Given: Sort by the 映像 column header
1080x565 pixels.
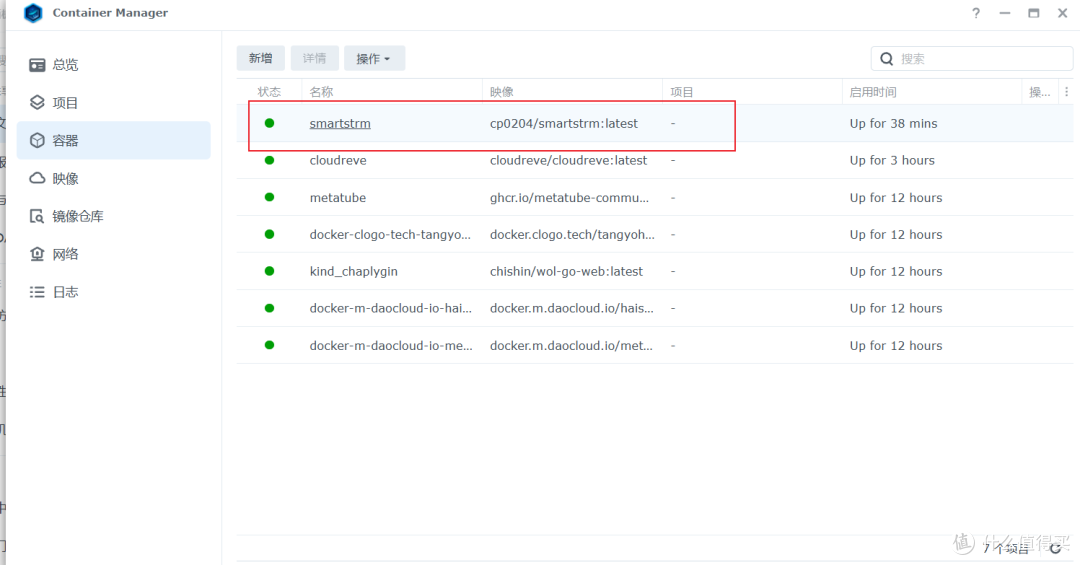Looking at the screenshot, I should pos(572,92).
